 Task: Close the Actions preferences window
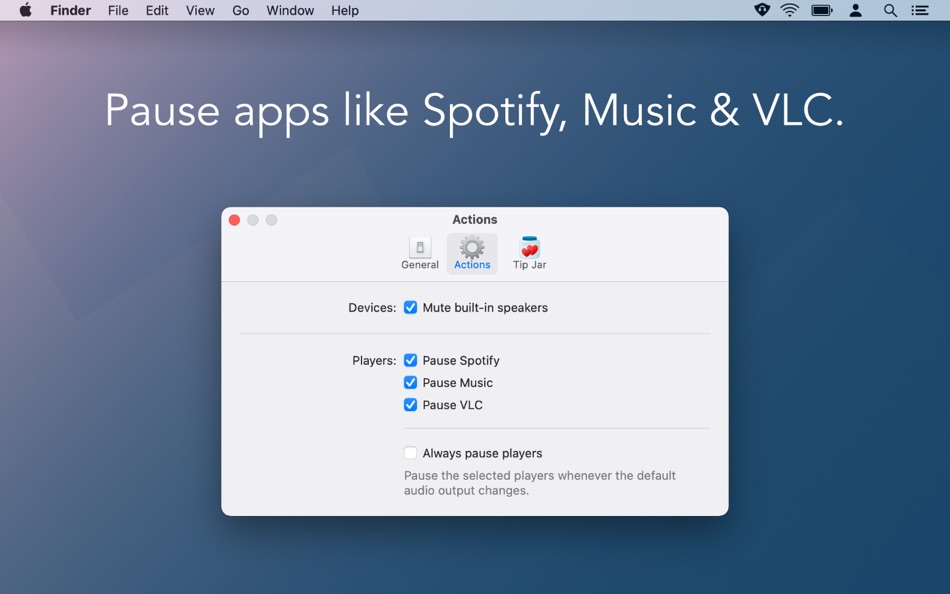coord(234,219)
